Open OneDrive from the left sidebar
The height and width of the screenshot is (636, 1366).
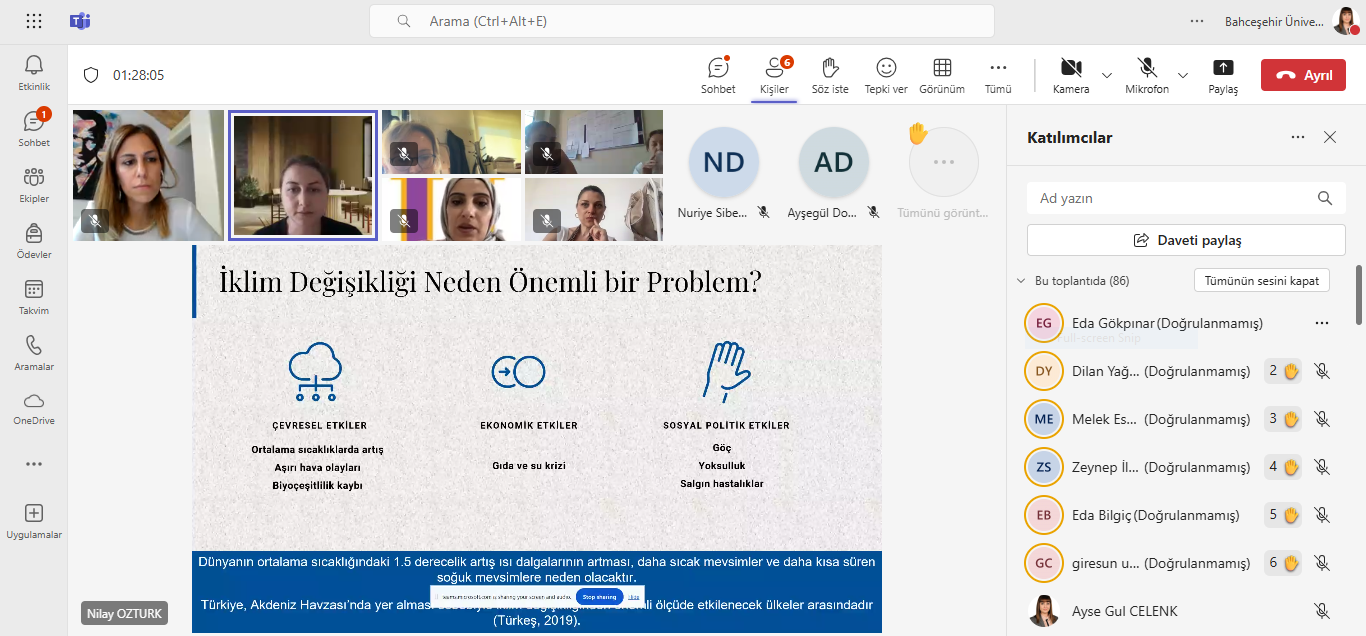click(x=34, y=408)
